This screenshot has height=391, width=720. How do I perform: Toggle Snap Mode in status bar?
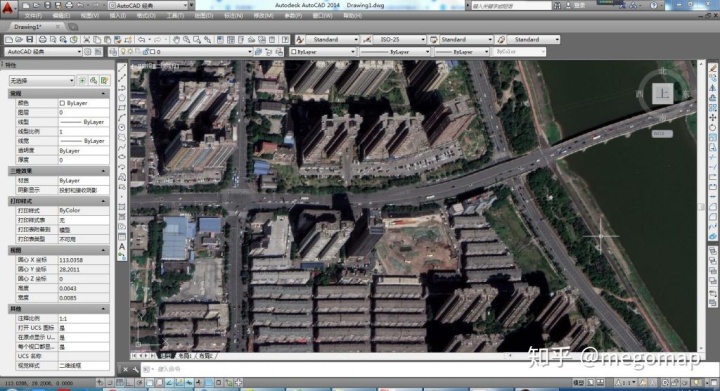[x=110, y=382]
